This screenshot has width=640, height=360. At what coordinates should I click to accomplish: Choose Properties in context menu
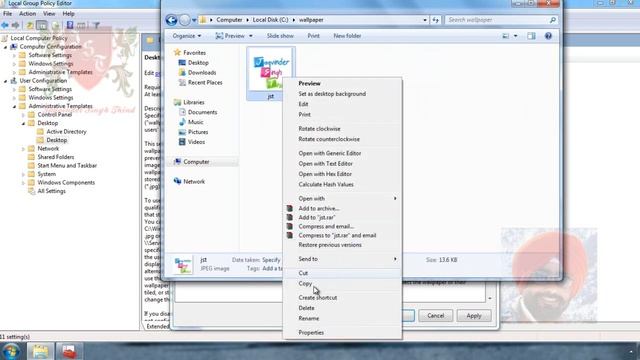(311, 333)
